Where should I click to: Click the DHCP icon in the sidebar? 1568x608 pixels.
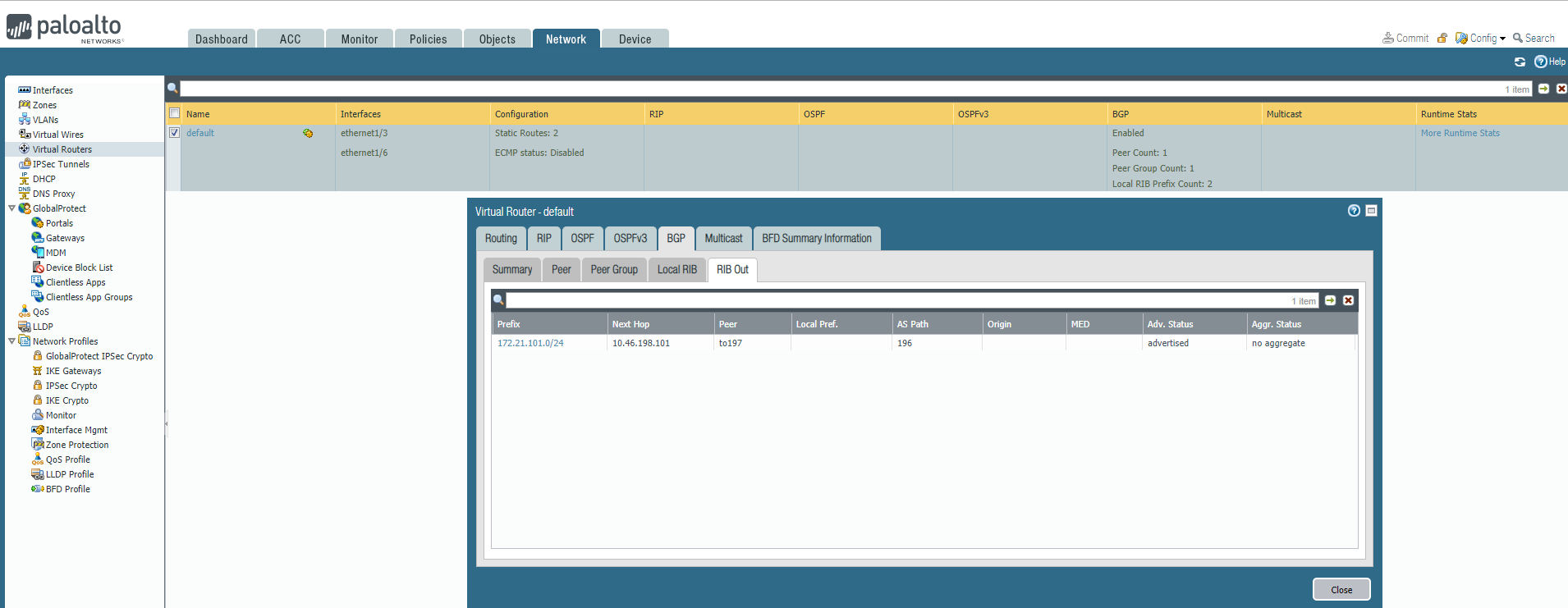(25, 179)
